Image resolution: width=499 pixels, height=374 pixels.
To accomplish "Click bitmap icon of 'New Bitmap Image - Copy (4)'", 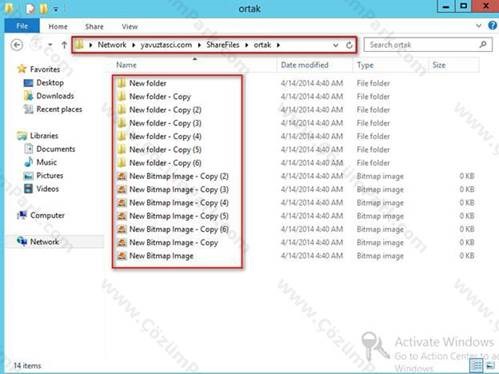I will [122, 203].
